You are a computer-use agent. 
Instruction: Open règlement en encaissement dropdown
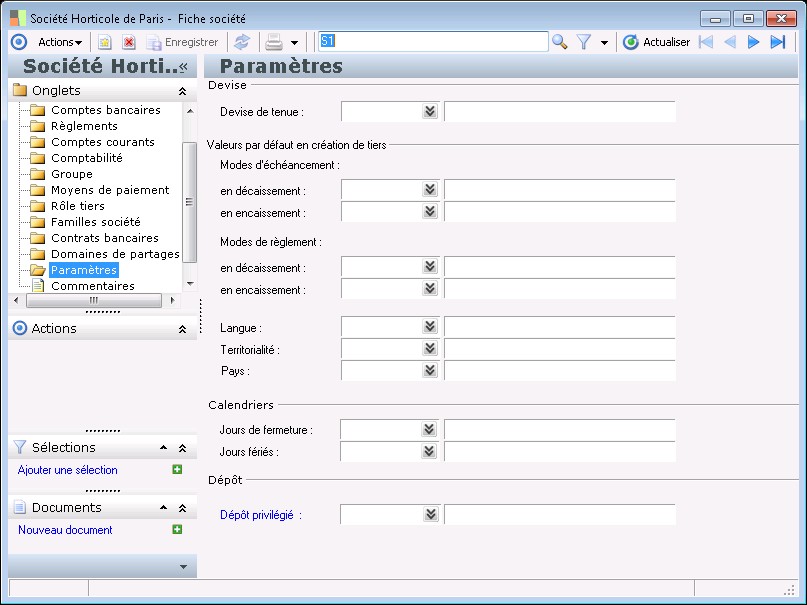430,289
